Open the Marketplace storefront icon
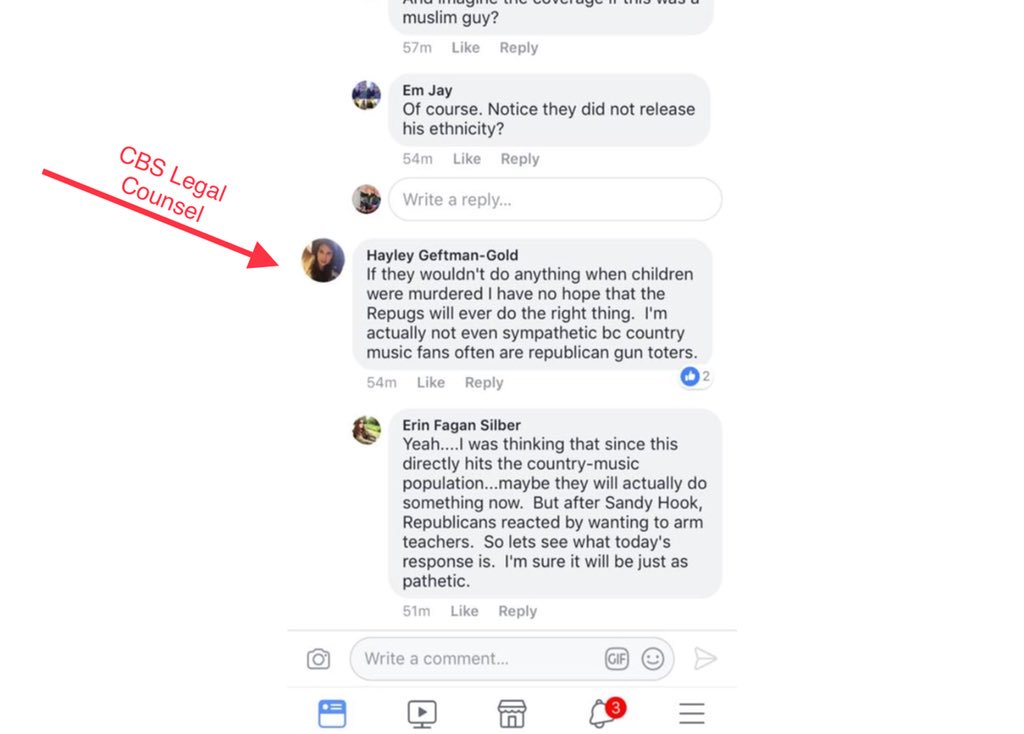The height and width of the screenshot is (734, 1024). [x=511, y=714]
